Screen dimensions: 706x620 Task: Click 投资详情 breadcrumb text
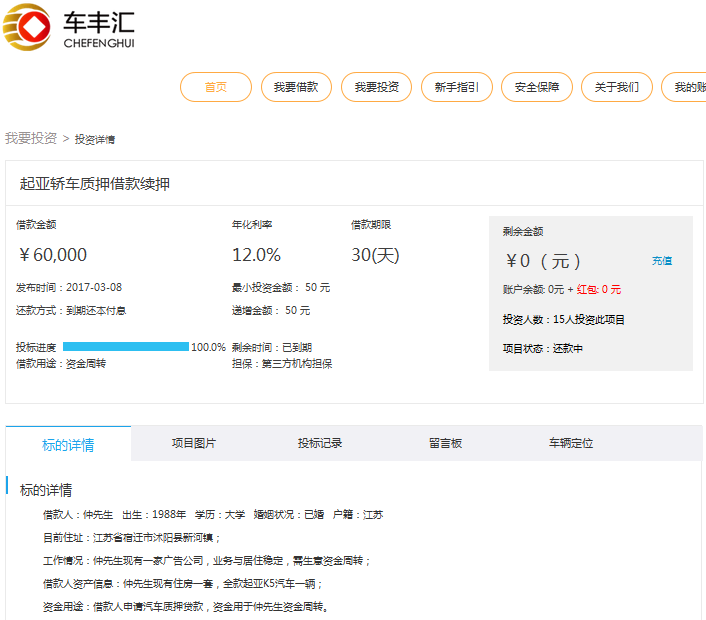coord(95,139)
